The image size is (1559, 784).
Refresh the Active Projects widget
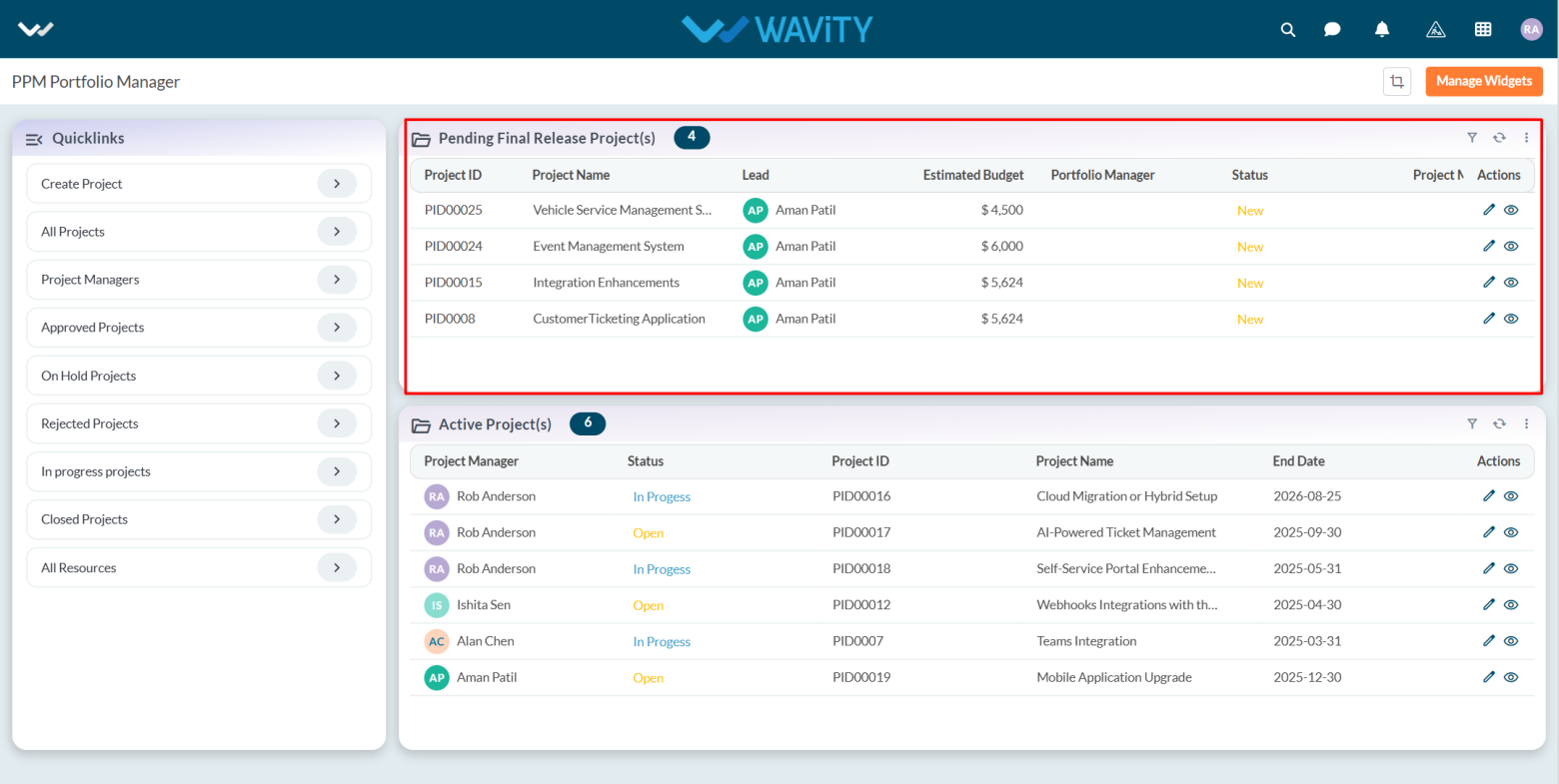[1499, 423]
